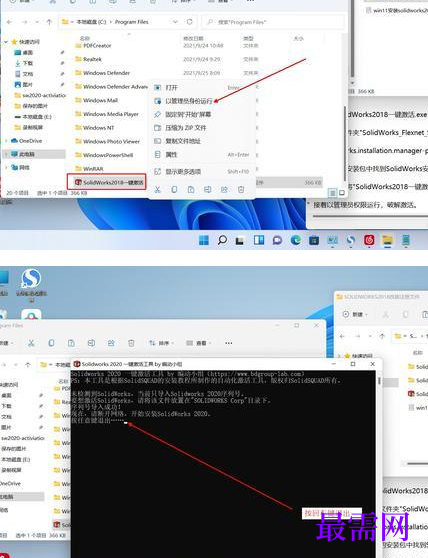Select the Windows Photo Viewer folder
The image size is (428, 558).
click(111, 142)
